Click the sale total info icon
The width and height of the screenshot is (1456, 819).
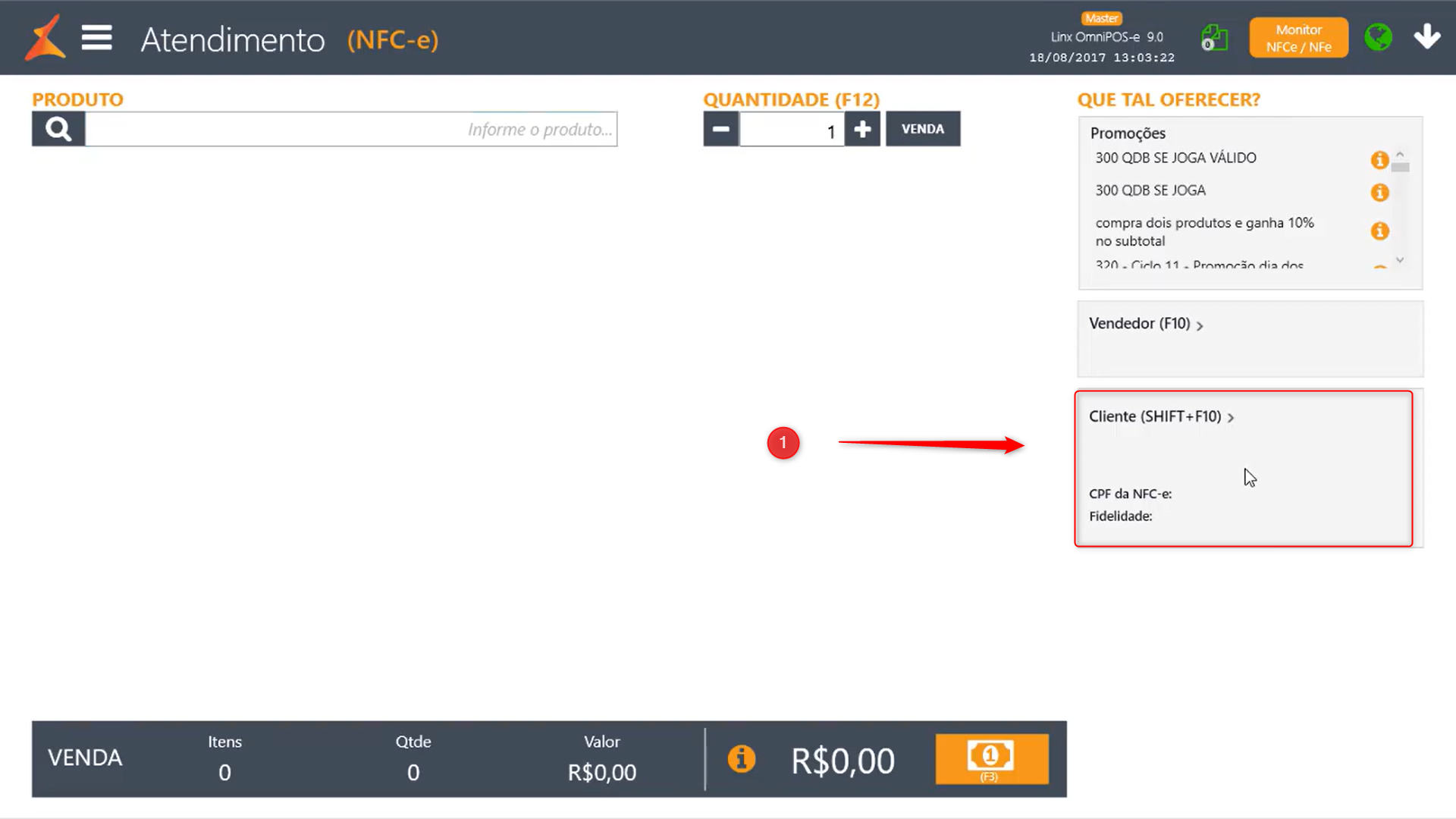coord(741,758)
